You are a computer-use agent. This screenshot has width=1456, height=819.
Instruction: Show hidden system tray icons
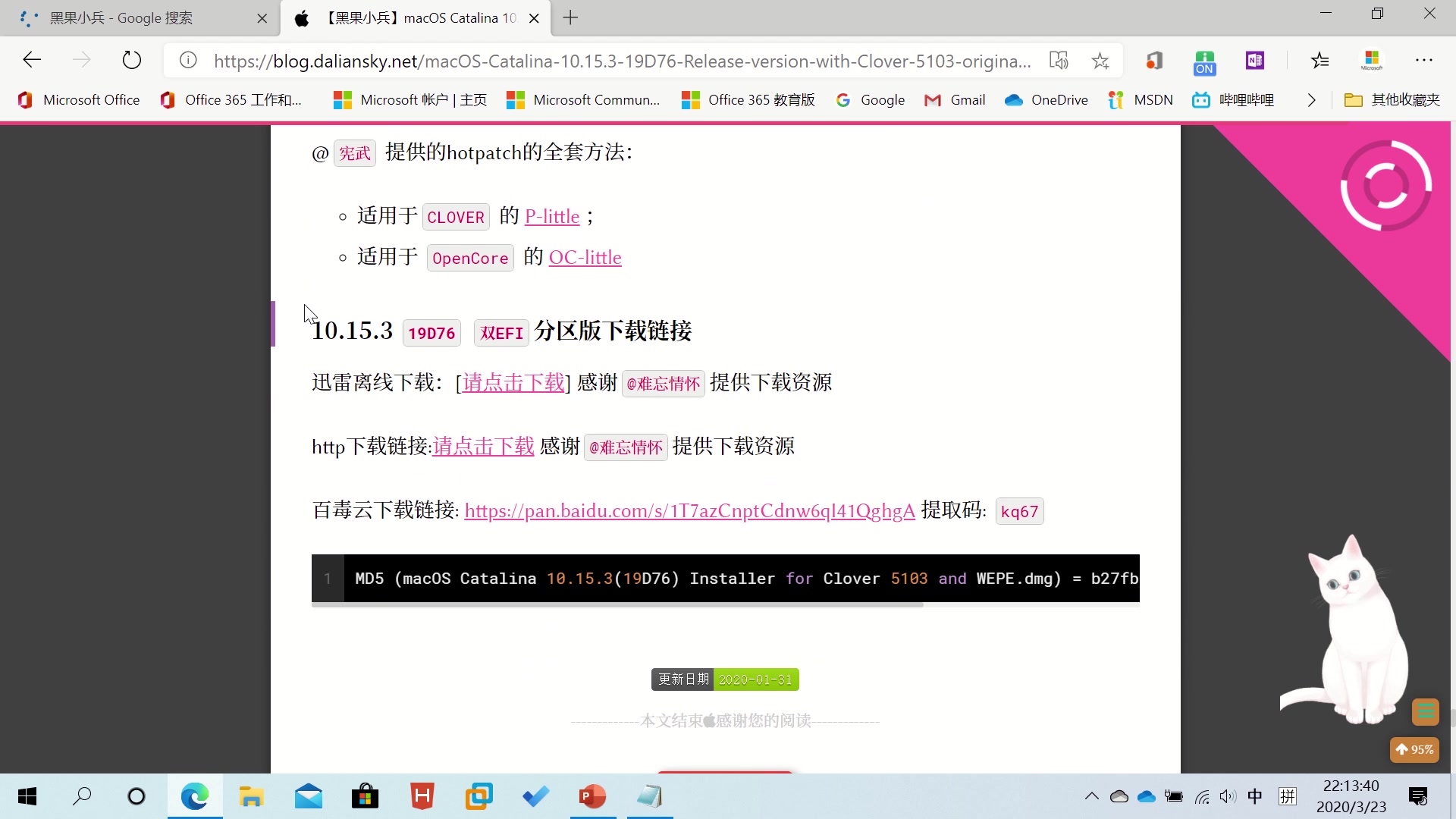pyautogui.click(x=1091, y=796)
